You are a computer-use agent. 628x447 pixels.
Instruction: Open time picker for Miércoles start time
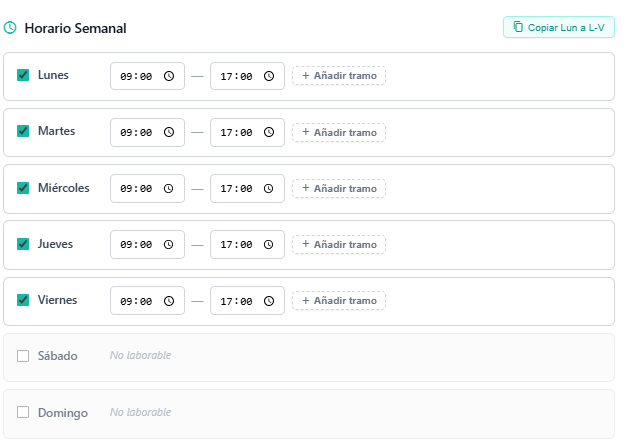(169, 188)
